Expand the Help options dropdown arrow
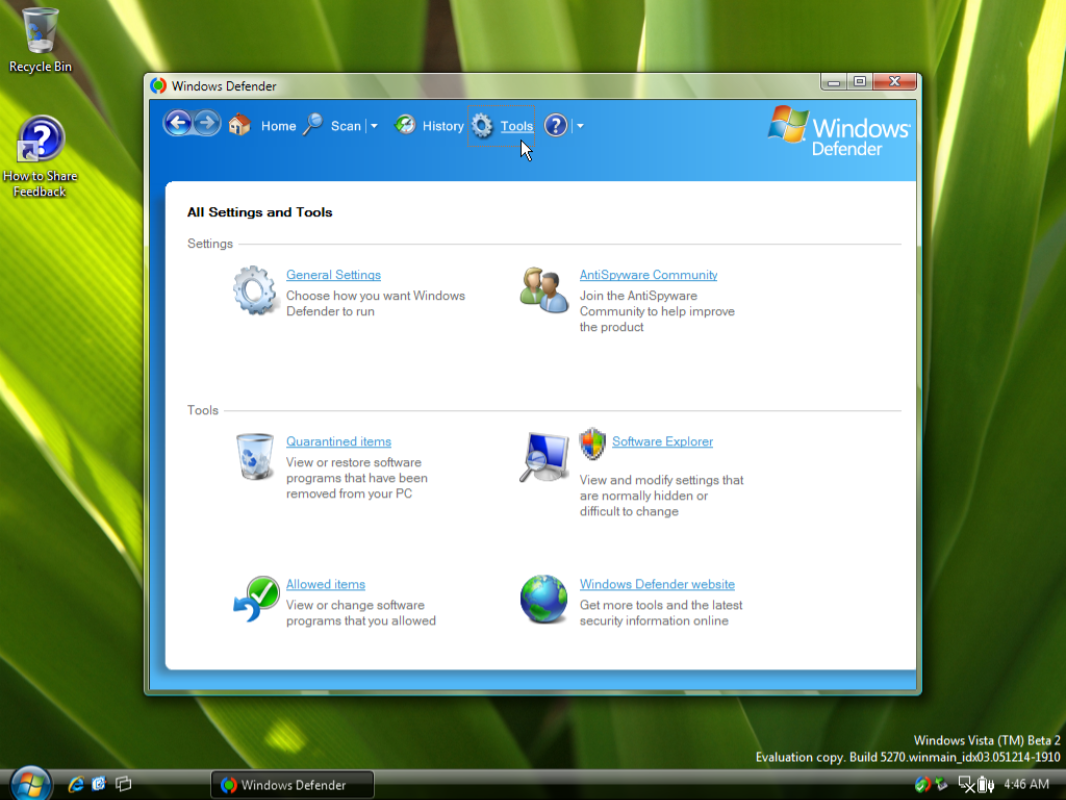Screen dimensions: 1066x800 (x=580, y=126)
